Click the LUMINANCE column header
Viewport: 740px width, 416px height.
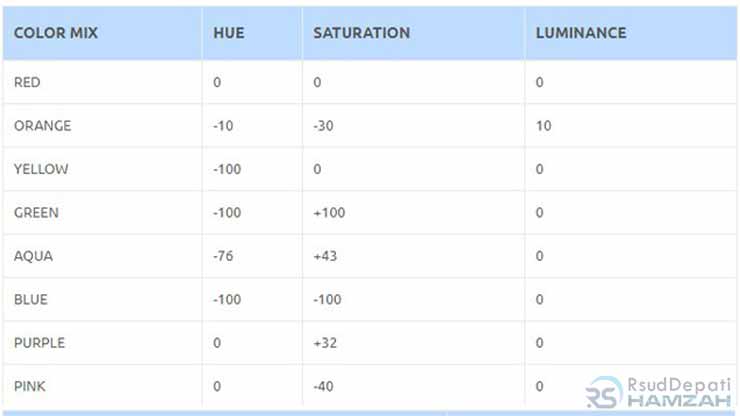point(581,33)
